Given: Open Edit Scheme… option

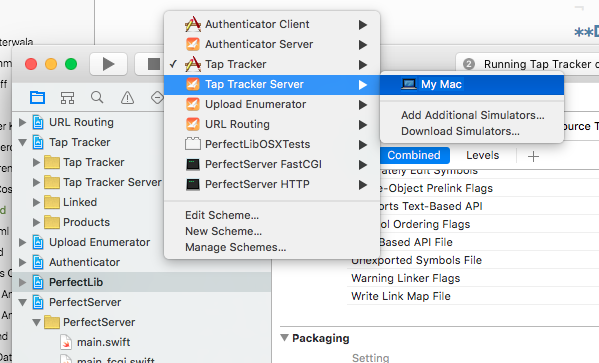Looking at the screenshot, I should (222, 215).
